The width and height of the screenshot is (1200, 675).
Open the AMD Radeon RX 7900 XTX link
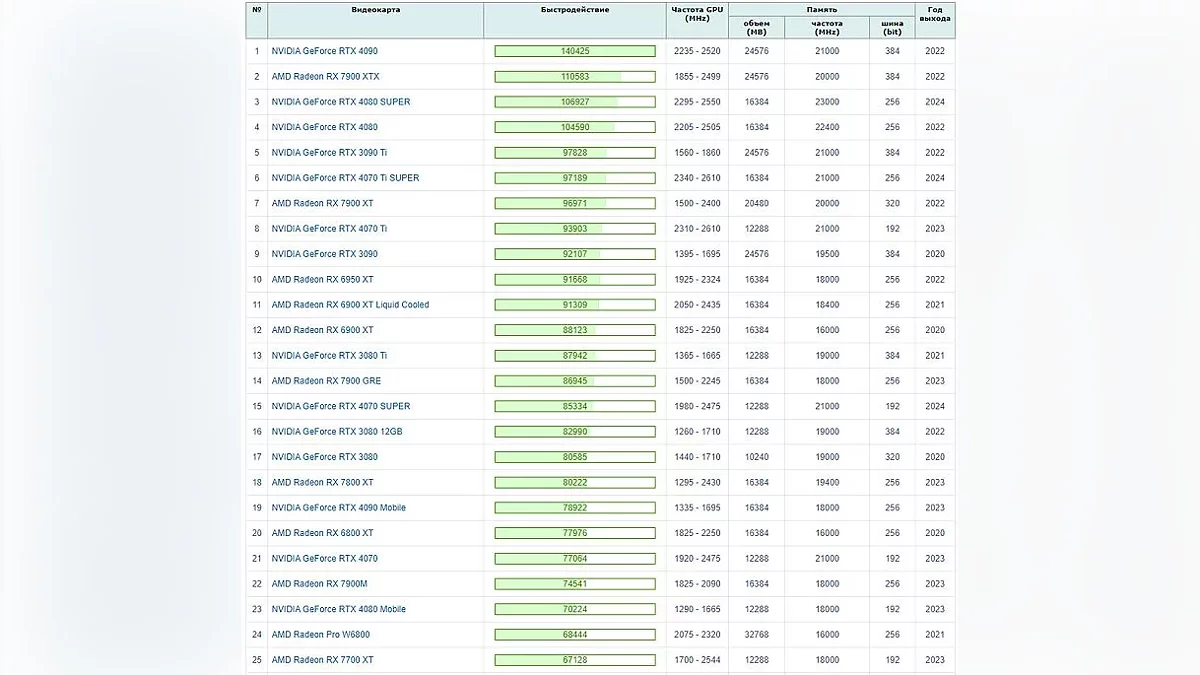325,76
